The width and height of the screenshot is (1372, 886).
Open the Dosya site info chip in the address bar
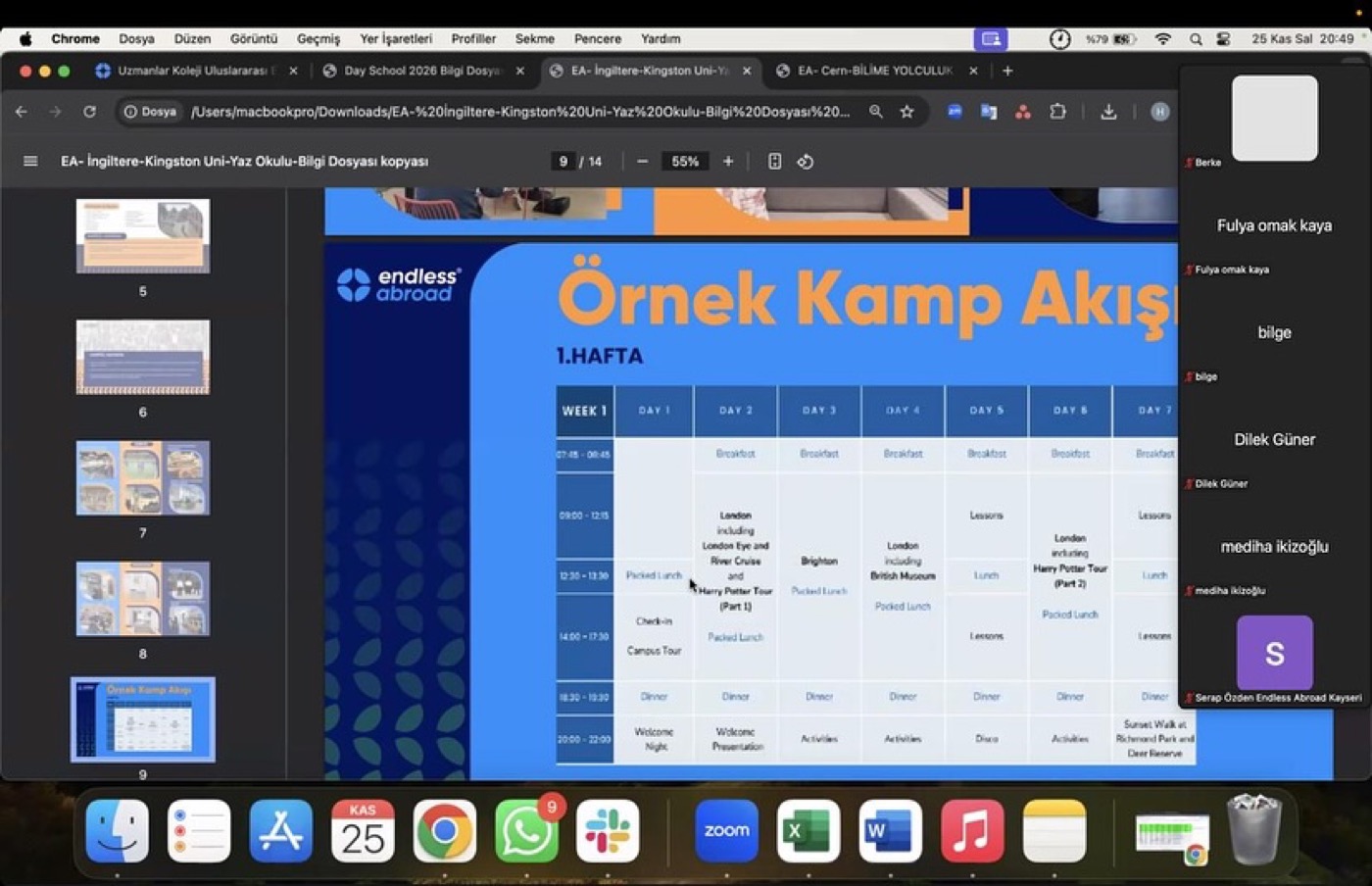151,112
